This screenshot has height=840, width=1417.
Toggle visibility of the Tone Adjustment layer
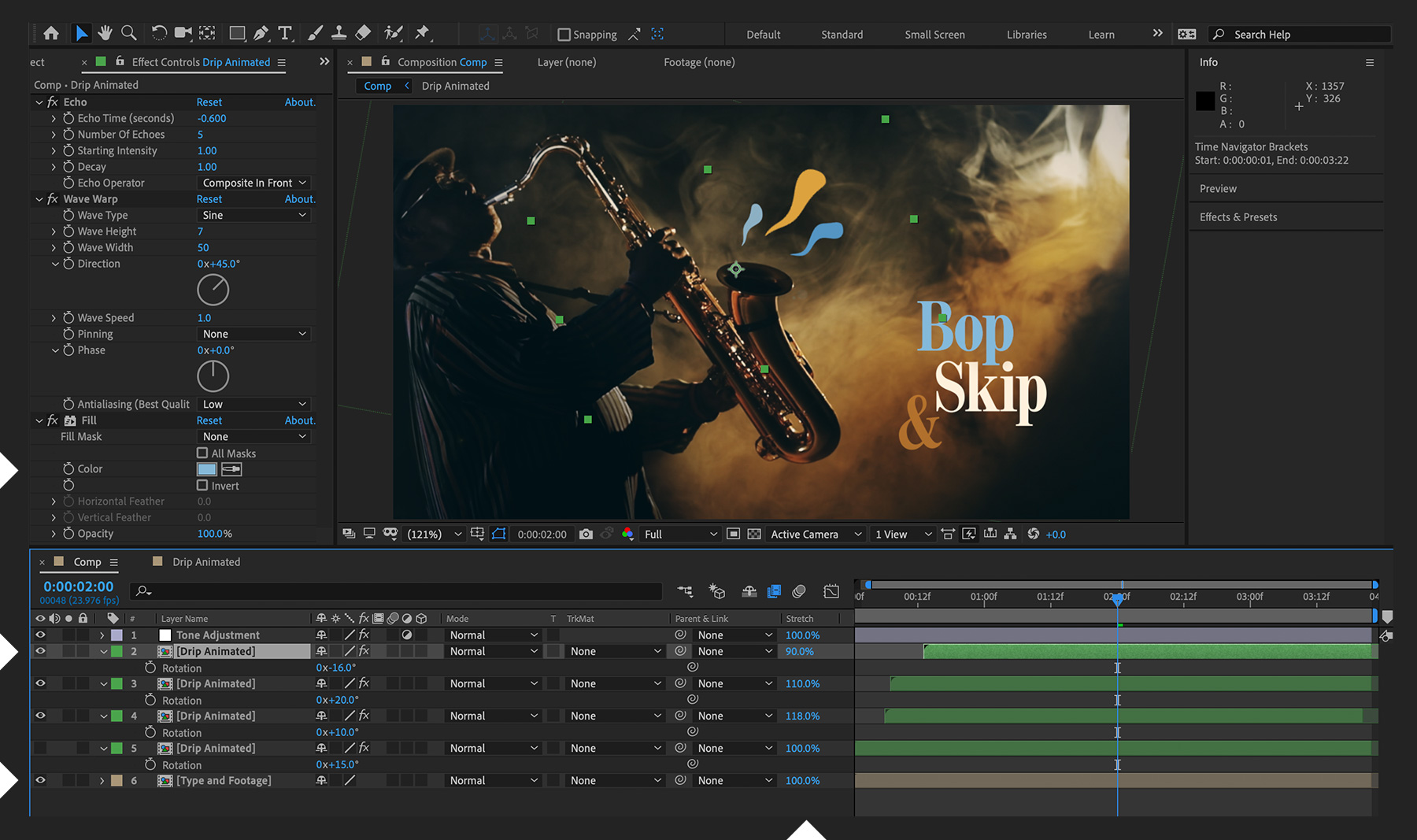click(x=40, y=635)
